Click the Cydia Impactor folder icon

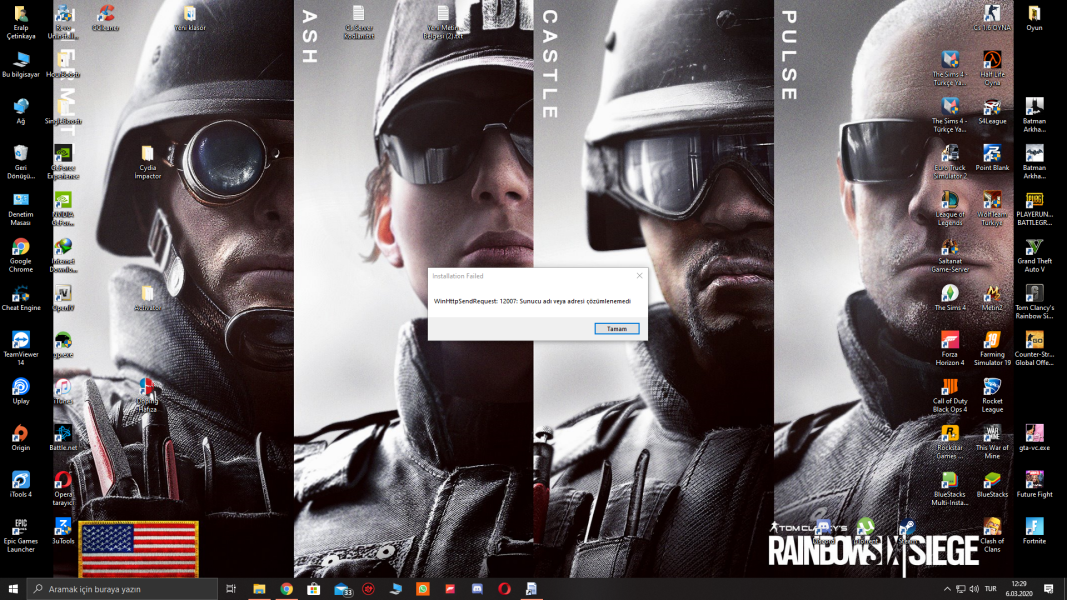[147, 155]
